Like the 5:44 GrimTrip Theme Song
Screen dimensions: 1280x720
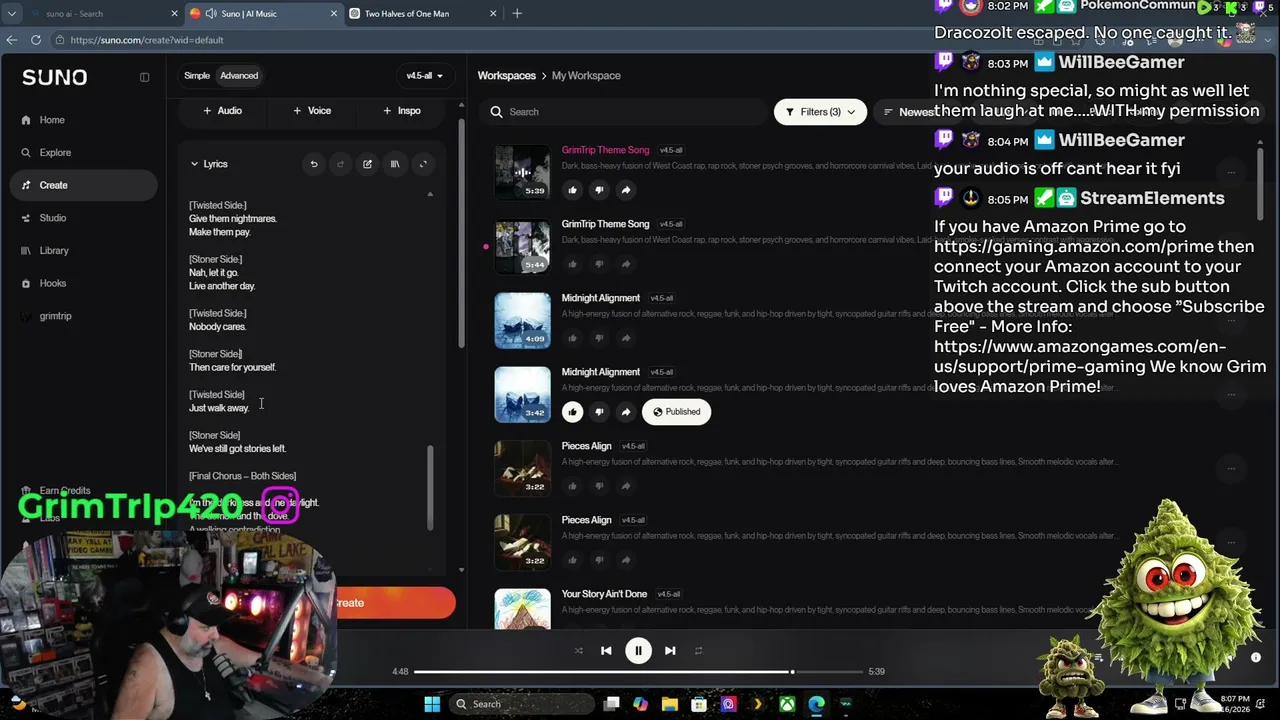coord(572,264)
